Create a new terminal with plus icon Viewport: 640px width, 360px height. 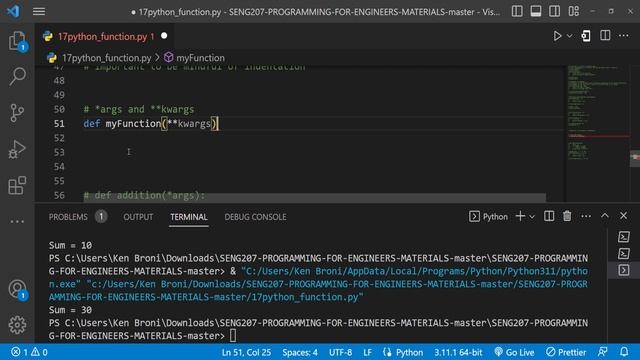(520, 216)
